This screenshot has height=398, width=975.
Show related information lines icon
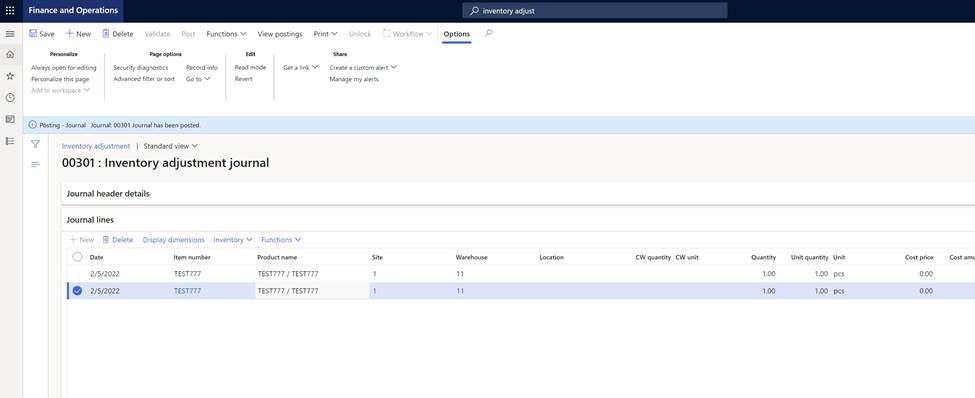click(x=35, y=164)
